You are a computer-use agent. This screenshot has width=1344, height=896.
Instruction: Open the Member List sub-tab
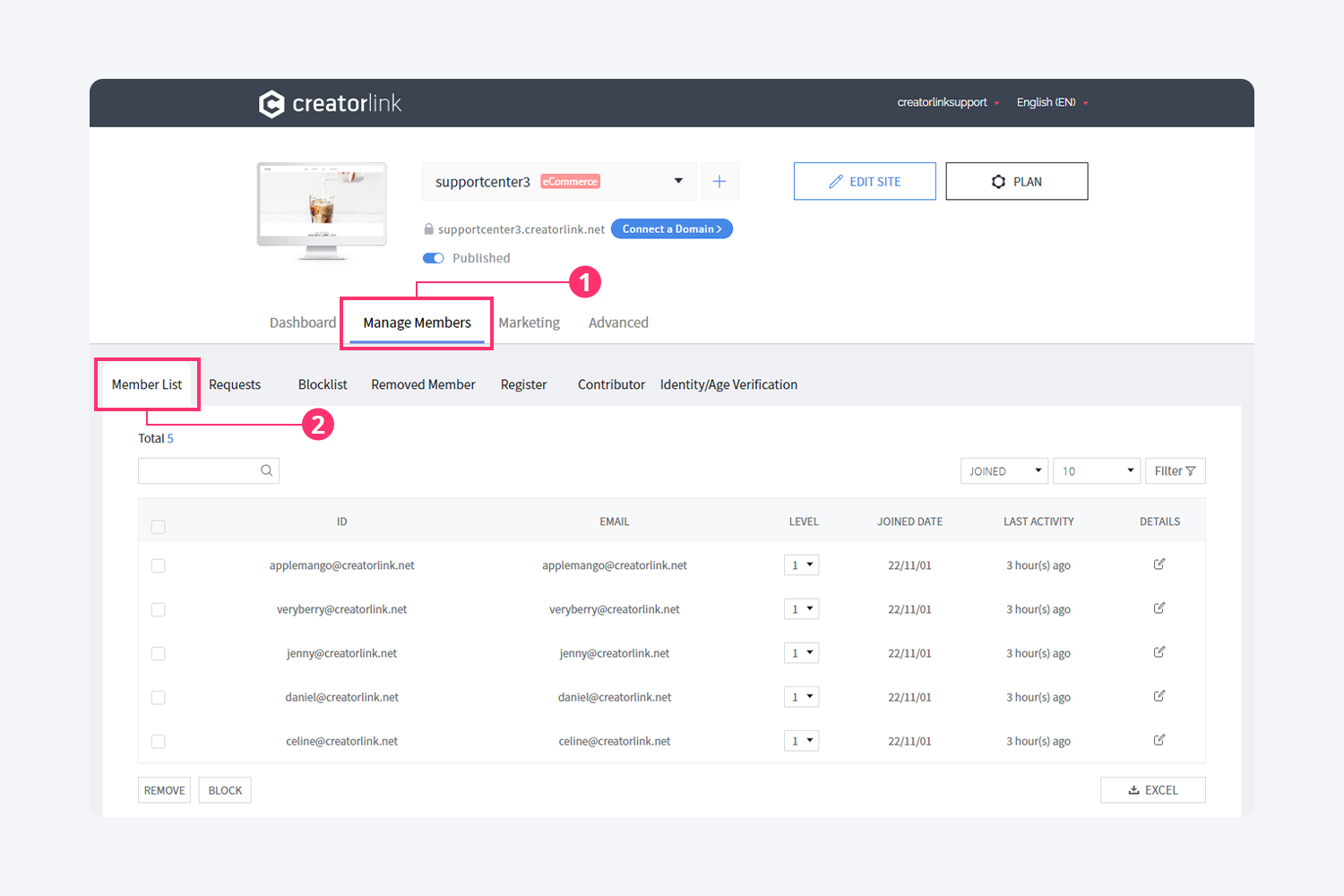147,384
